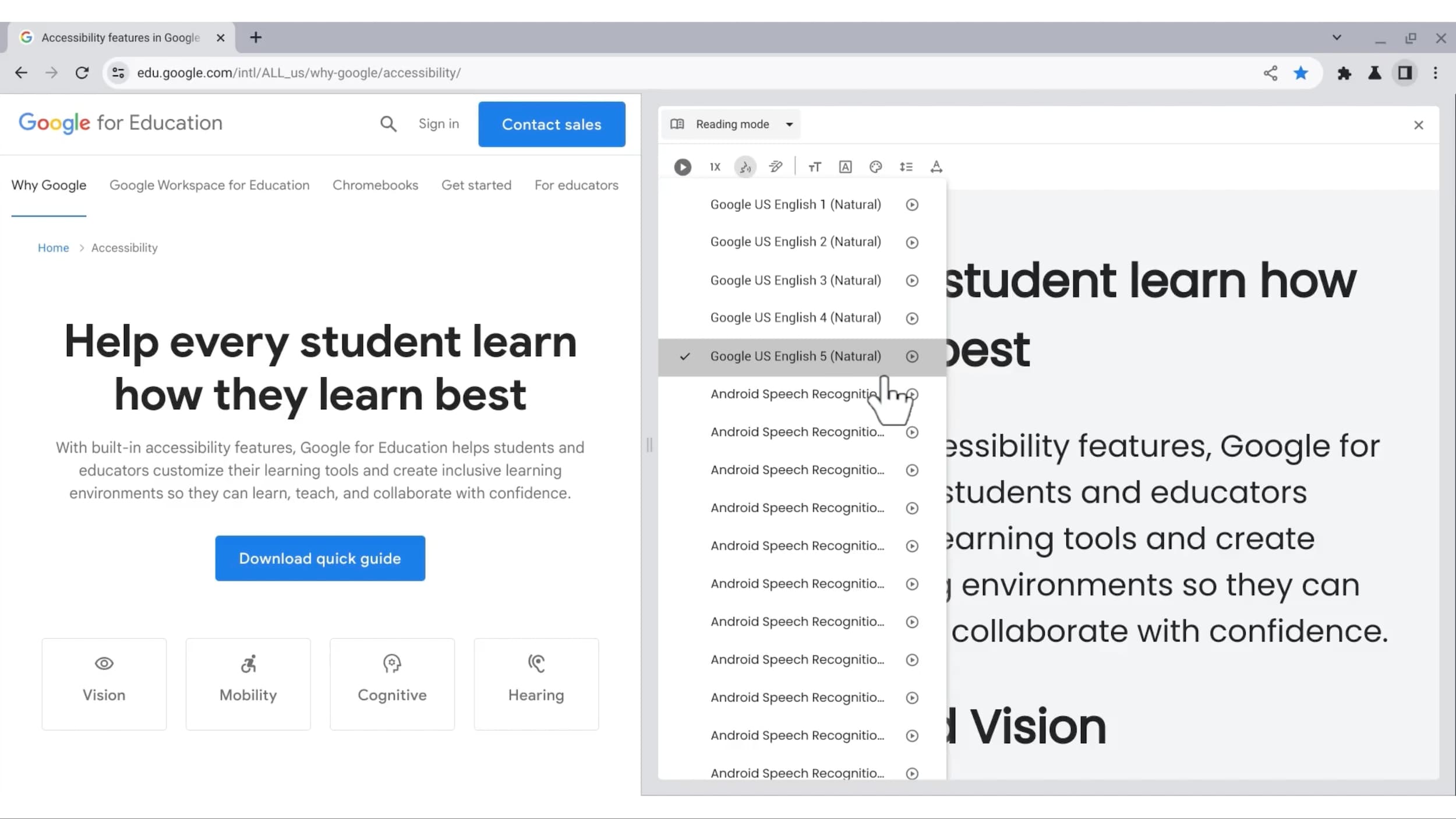Click the line spacing icon
Viewport: 1456px width, 819px height.
pyautogui.click(x=907, y=167)
